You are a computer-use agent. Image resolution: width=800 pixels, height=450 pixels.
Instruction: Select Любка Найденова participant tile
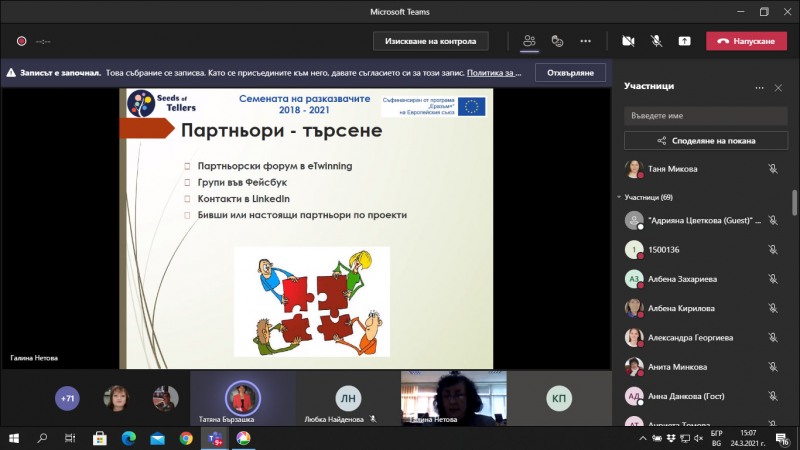point(348,398)
